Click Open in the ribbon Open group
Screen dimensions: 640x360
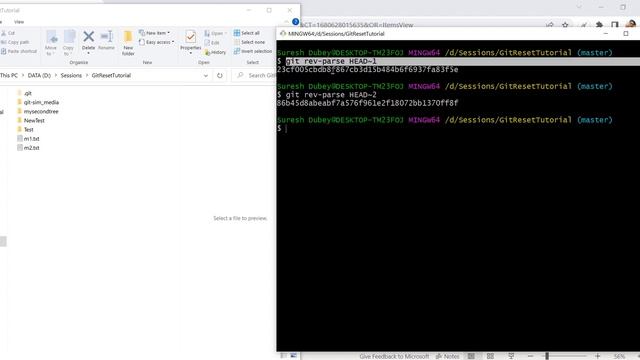coord(215,33)
